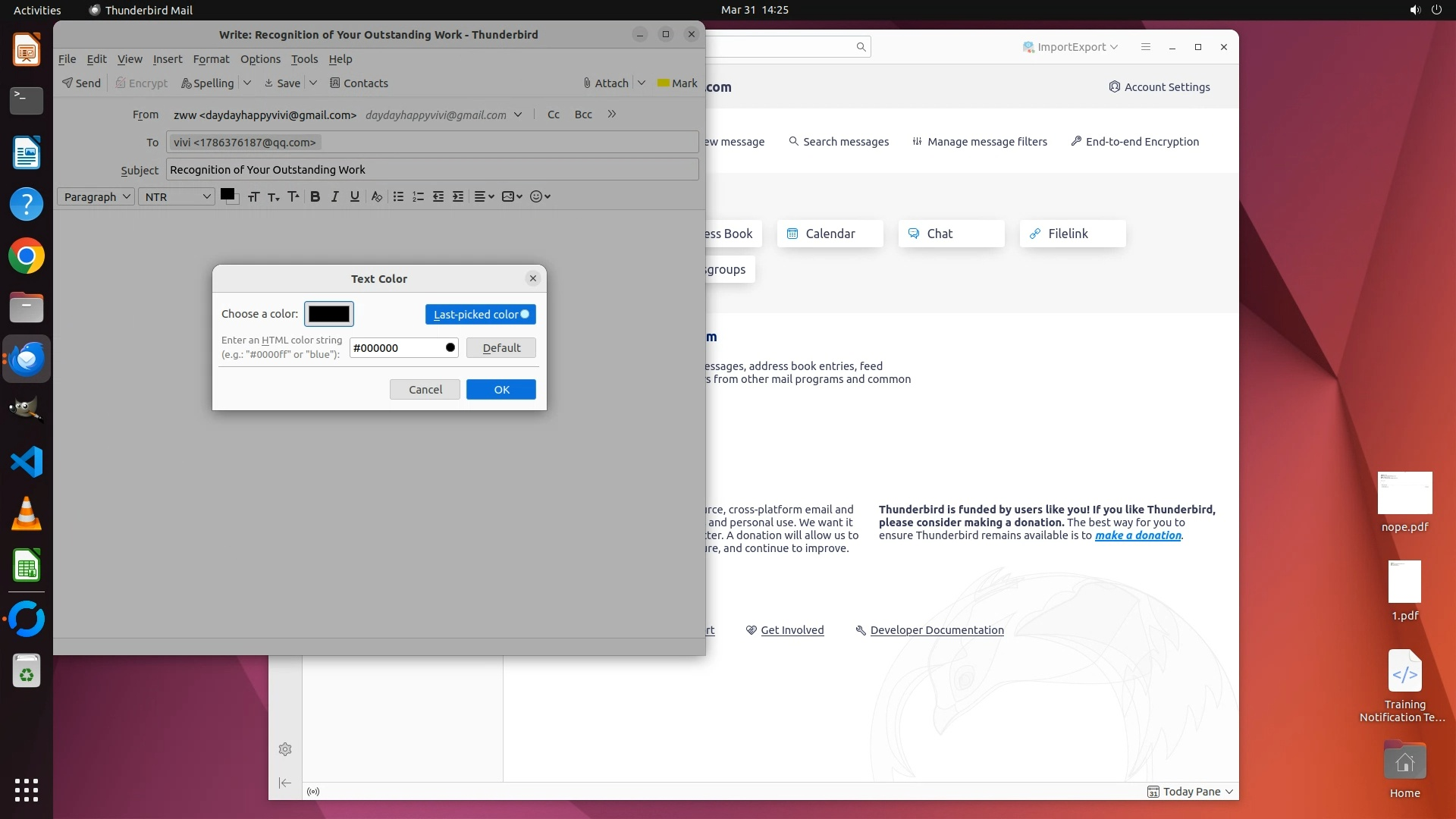Toggle Italic text formatting
This screenshot has height=819, width=1456.
click(x=334, y=196)
